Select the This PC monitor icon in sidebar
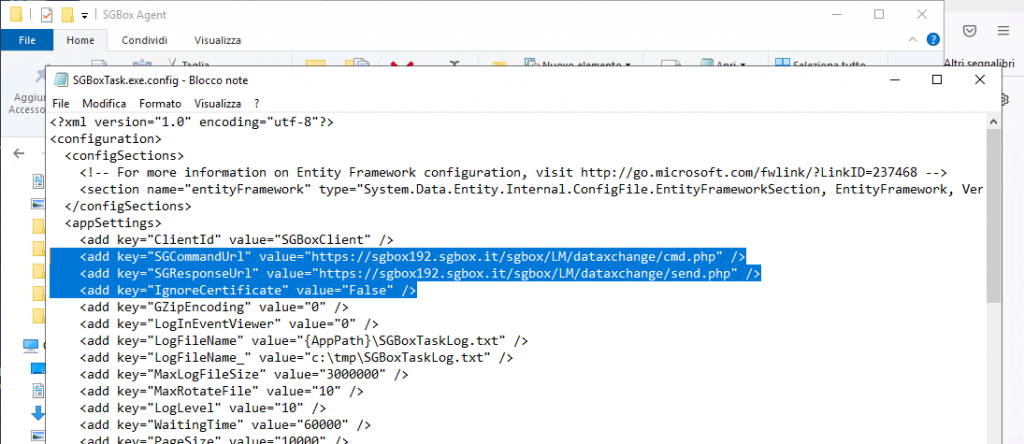This screenshot has height=444, width=1024. pos(31,345)
